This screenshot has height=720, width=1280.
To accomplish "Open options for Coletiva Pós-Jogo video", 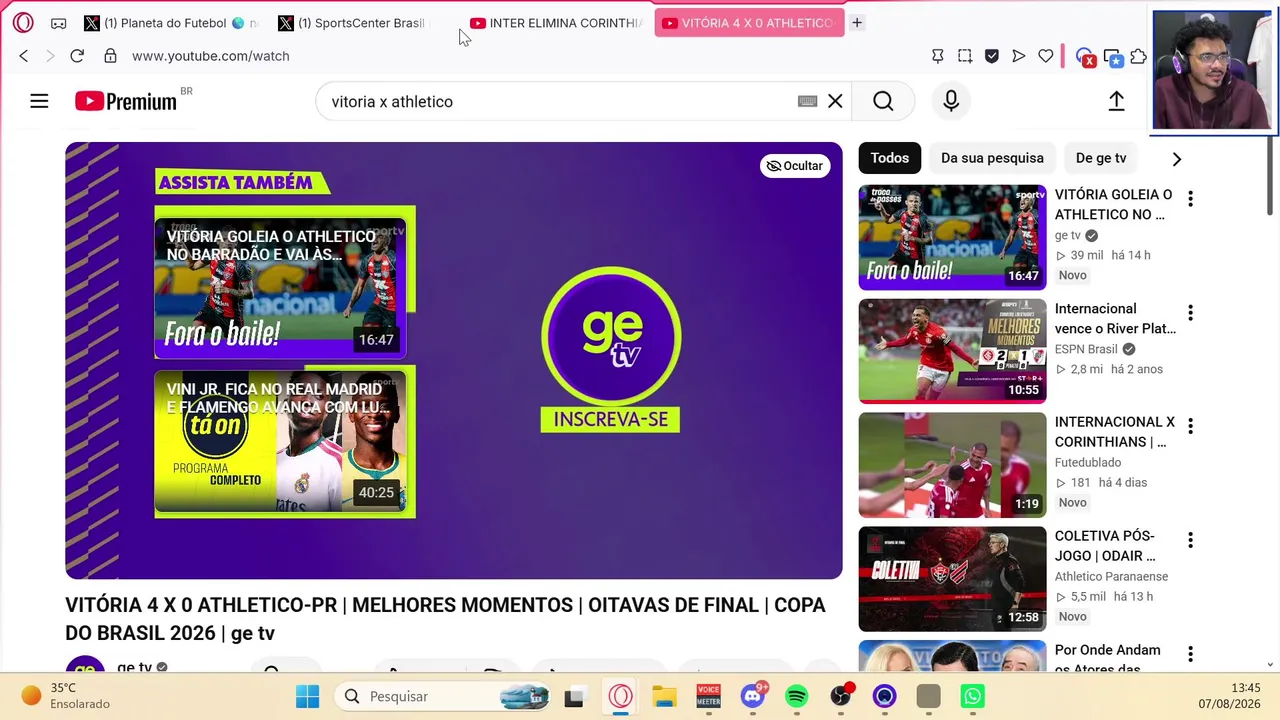I will 1190,540.
